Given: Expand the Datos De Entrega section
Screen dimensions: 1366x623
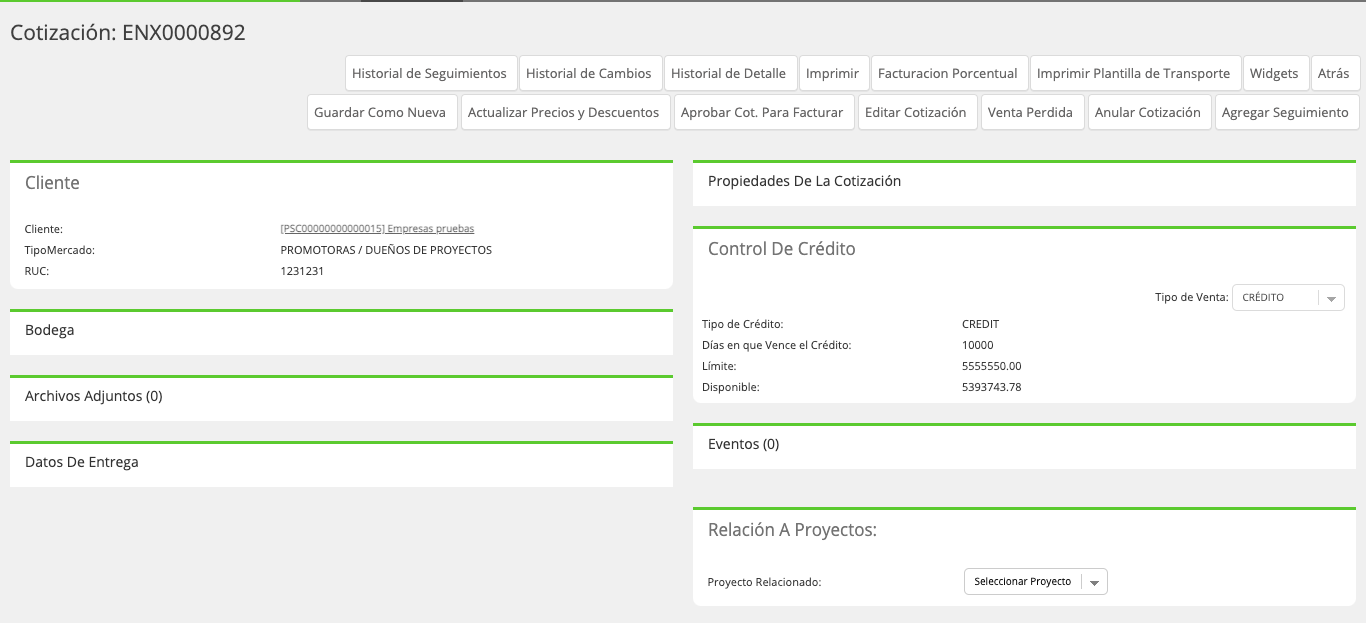Looking at the screenshot, I should point(341,463).
